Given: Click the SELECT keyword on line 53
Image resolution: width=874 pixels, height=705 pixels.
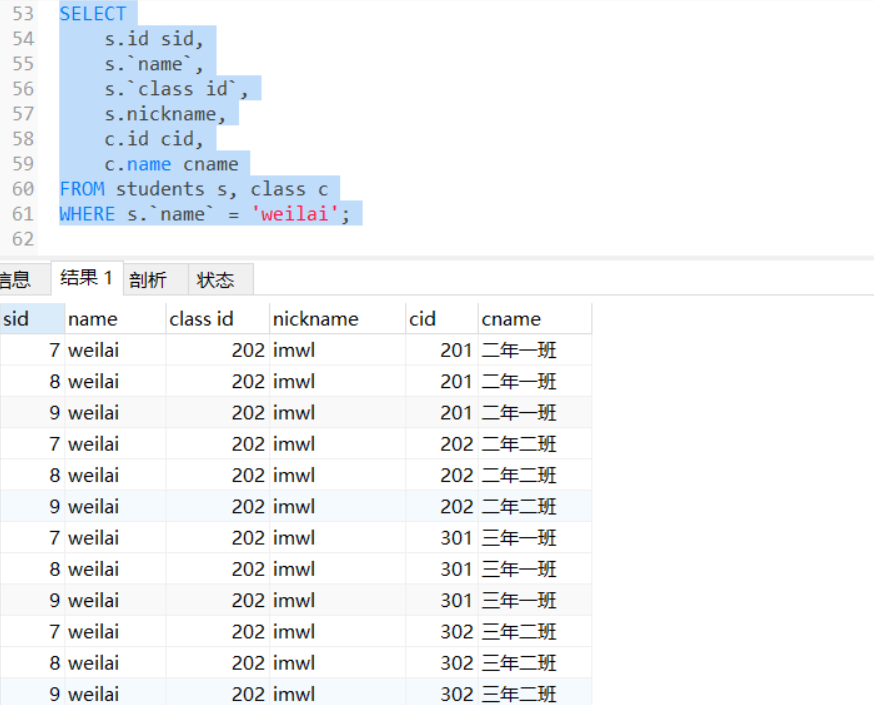Looking at the screenshot, I should tap(93, 14).
